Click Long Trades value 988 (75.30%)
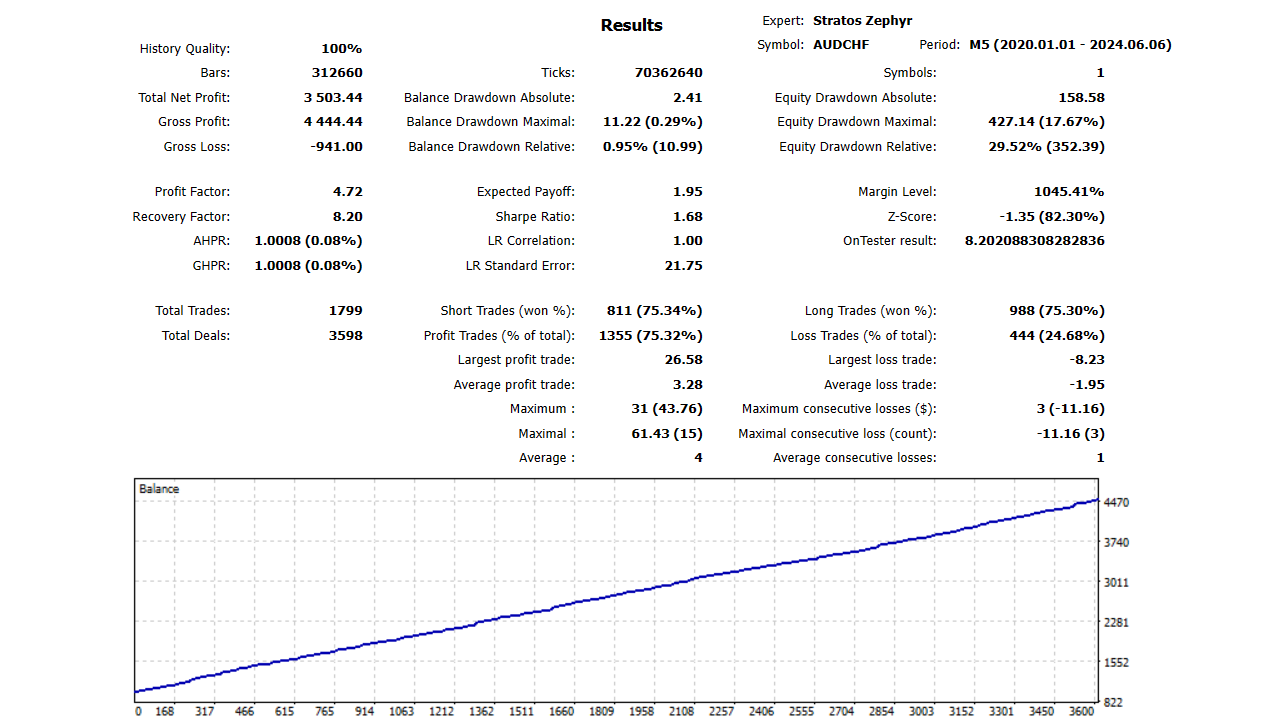1280x720 pixels. click(x=1057, y=311)
